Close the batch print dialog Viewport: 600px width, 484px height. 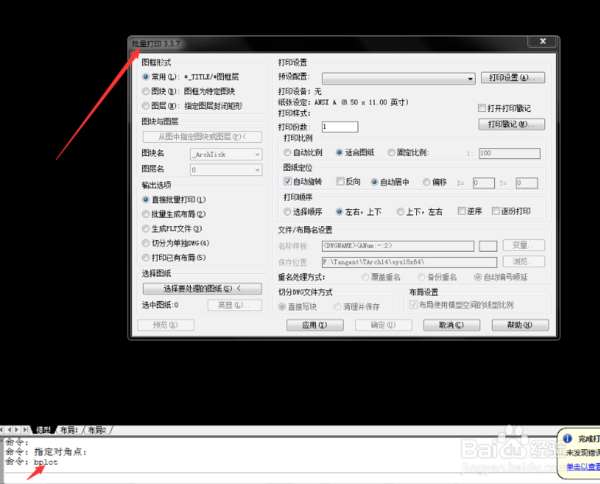tap(542, 41)
